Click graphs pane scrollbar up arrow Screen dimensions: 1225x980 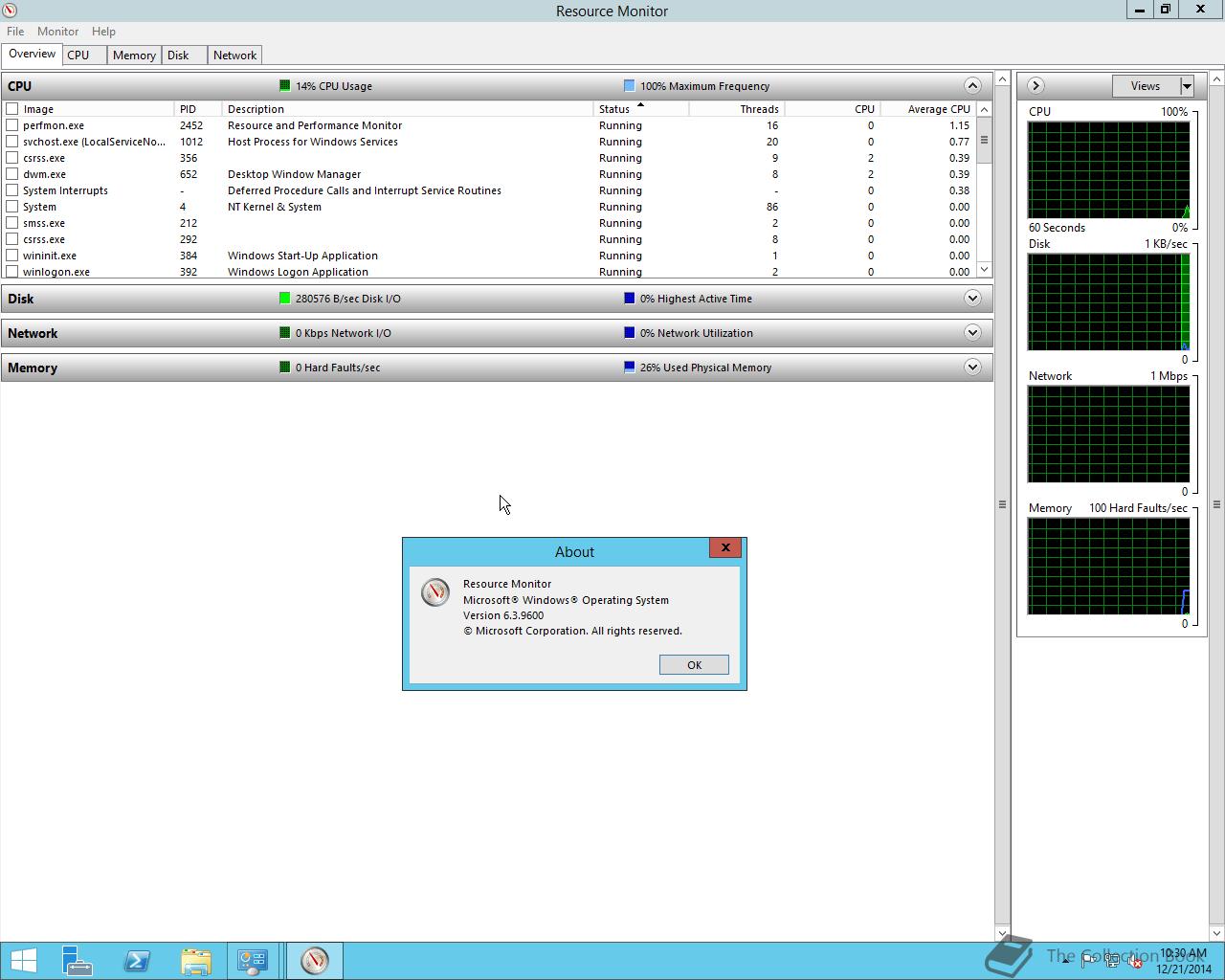click(1217, 78)
